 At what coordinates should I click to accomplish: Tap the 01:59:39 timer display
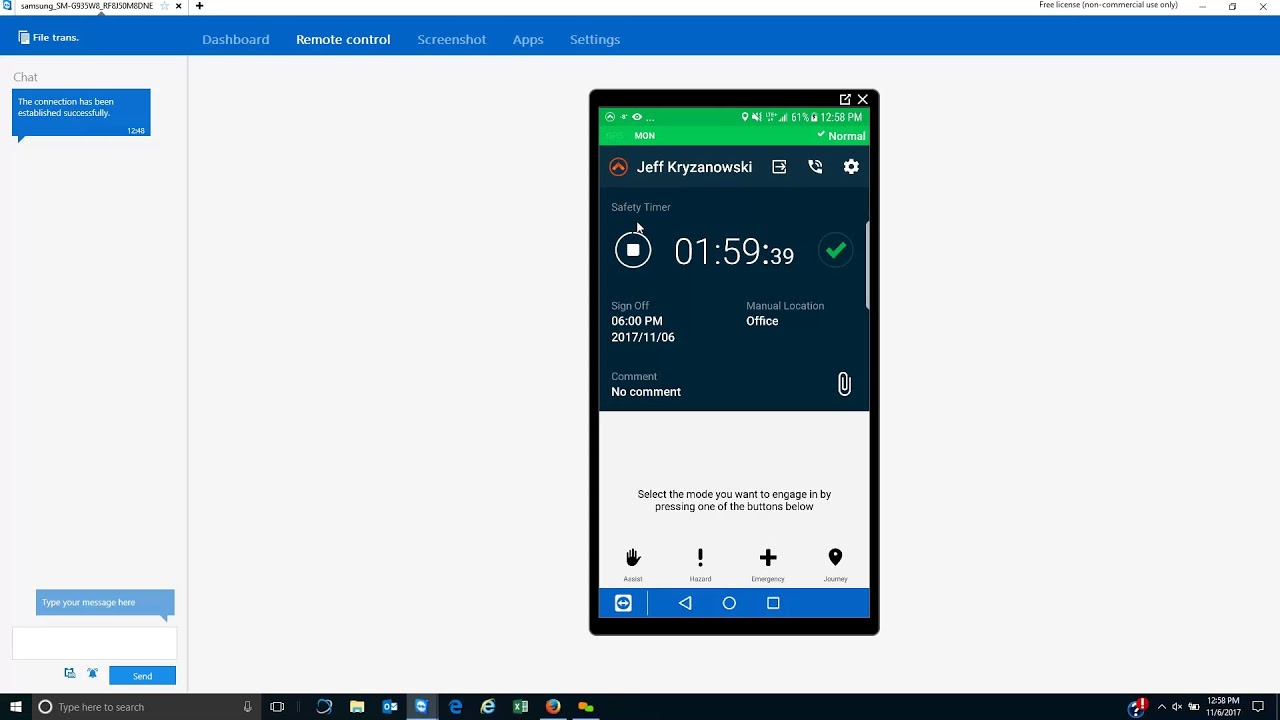pos(734,252)
